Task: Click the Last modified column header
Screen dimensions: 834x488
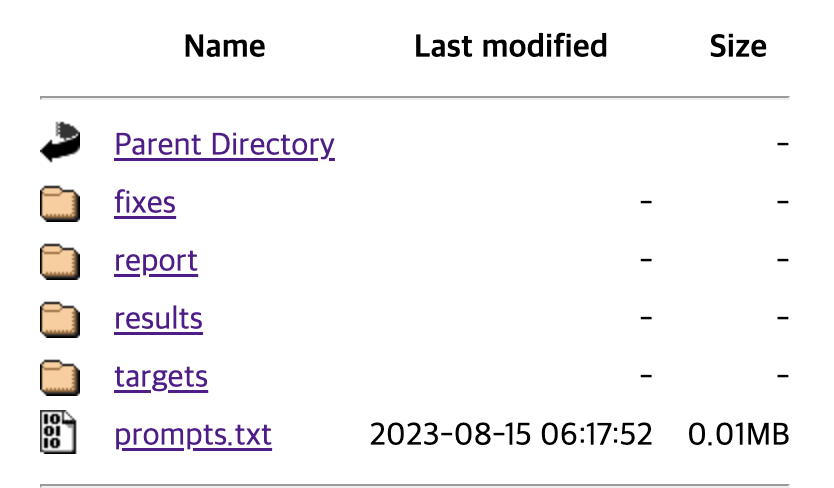Action: [511, 46]
